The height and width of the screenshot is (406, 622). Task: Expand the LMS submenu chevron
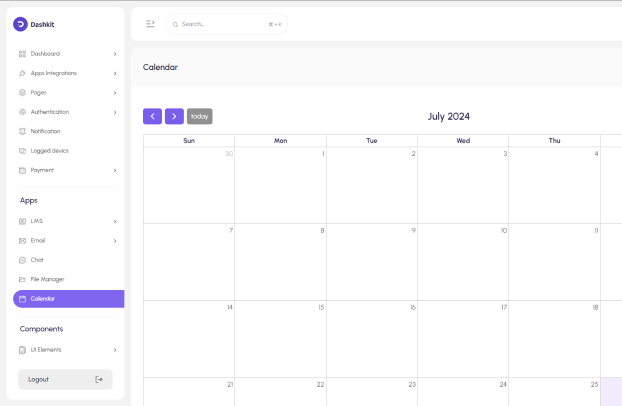pyautogui.click(x=115, y=221)
